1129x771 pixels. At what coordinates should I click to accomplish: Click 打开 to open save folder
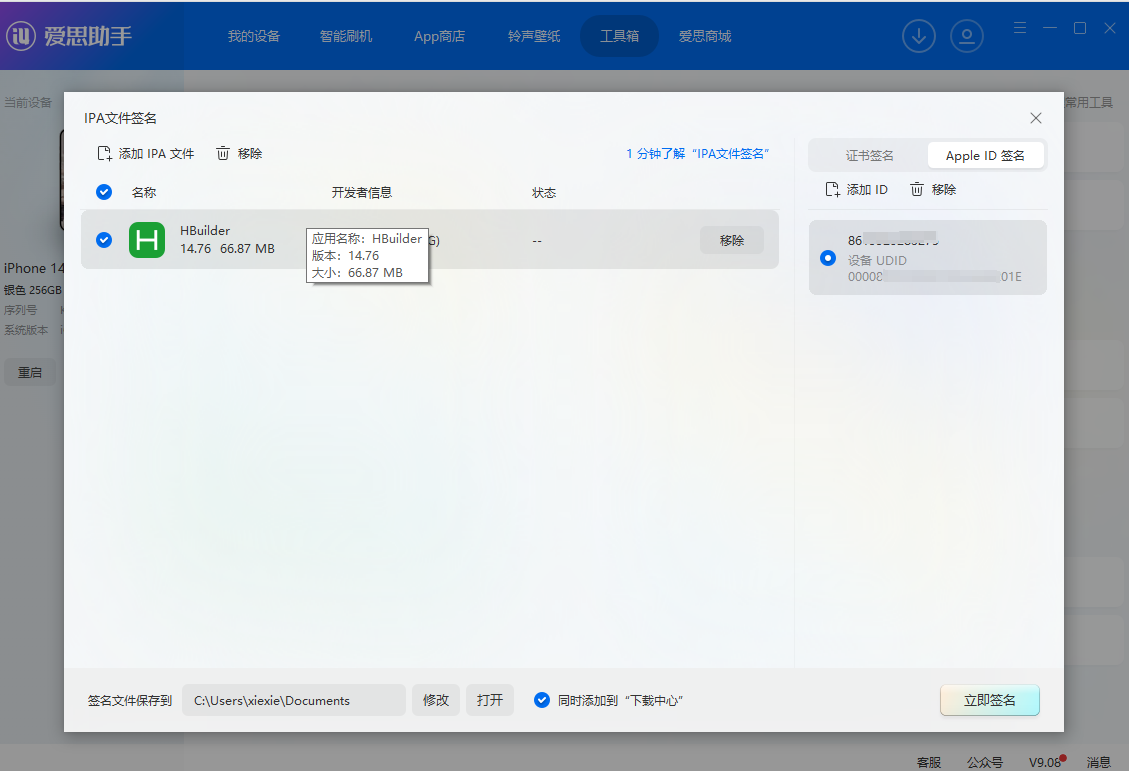(490, 700)
